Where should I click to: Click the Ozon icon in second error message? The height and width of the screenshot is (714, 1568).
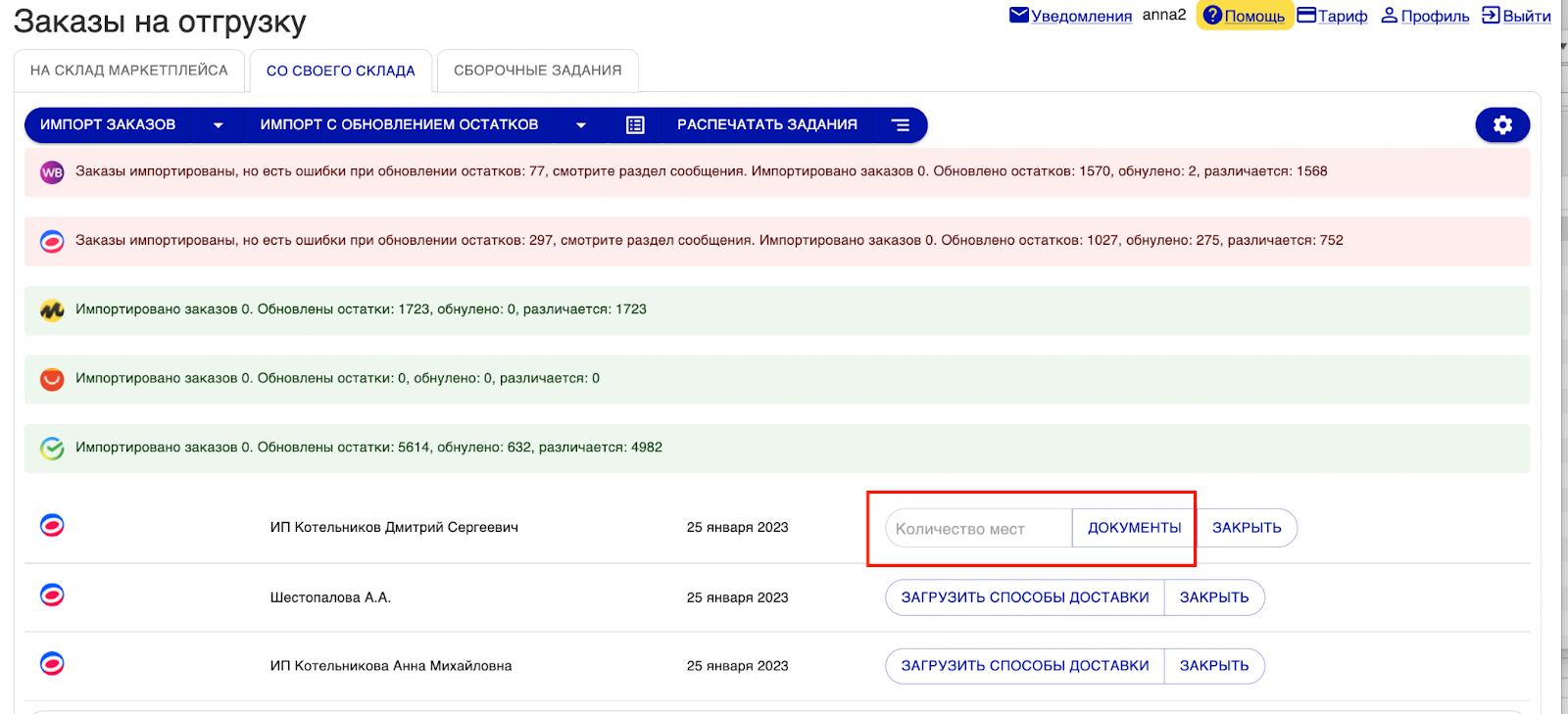(52, 241)
